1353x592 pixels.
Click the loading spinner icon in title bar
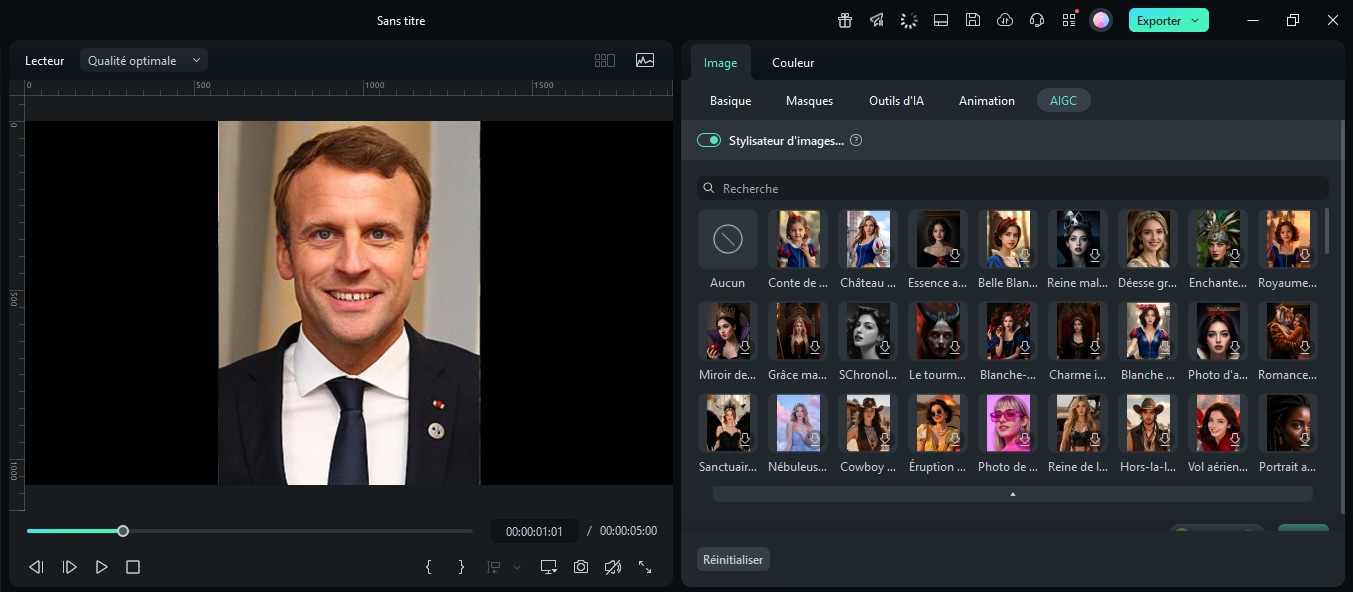pyautogui.click(x=909, y=20)
